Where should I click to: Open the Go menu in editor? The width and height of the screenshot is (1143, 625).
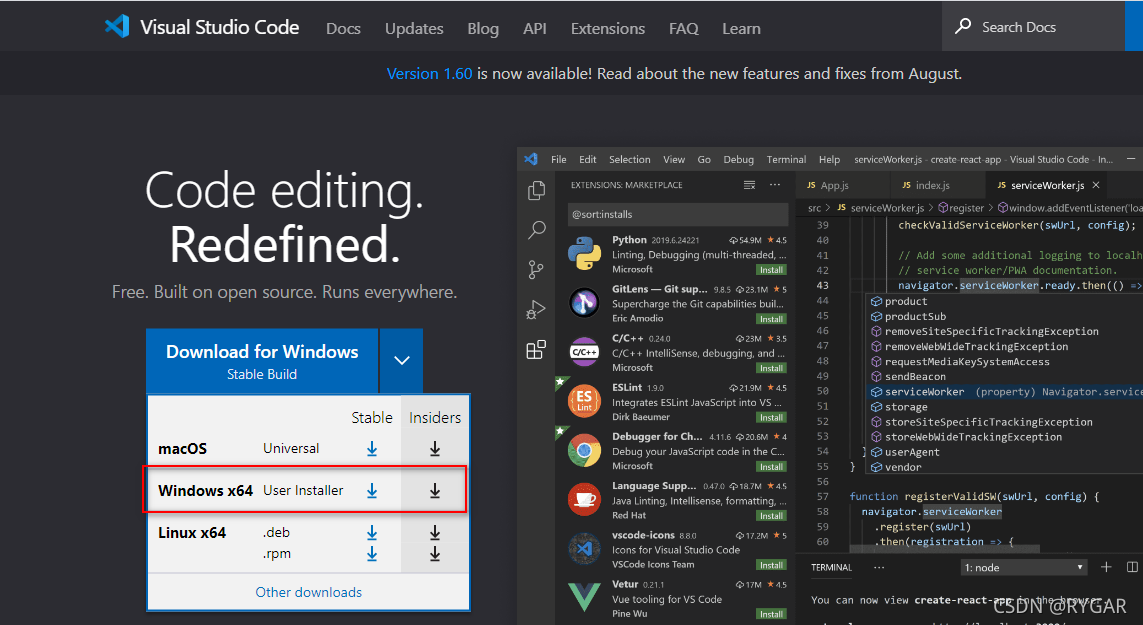(x=704, y=159)
